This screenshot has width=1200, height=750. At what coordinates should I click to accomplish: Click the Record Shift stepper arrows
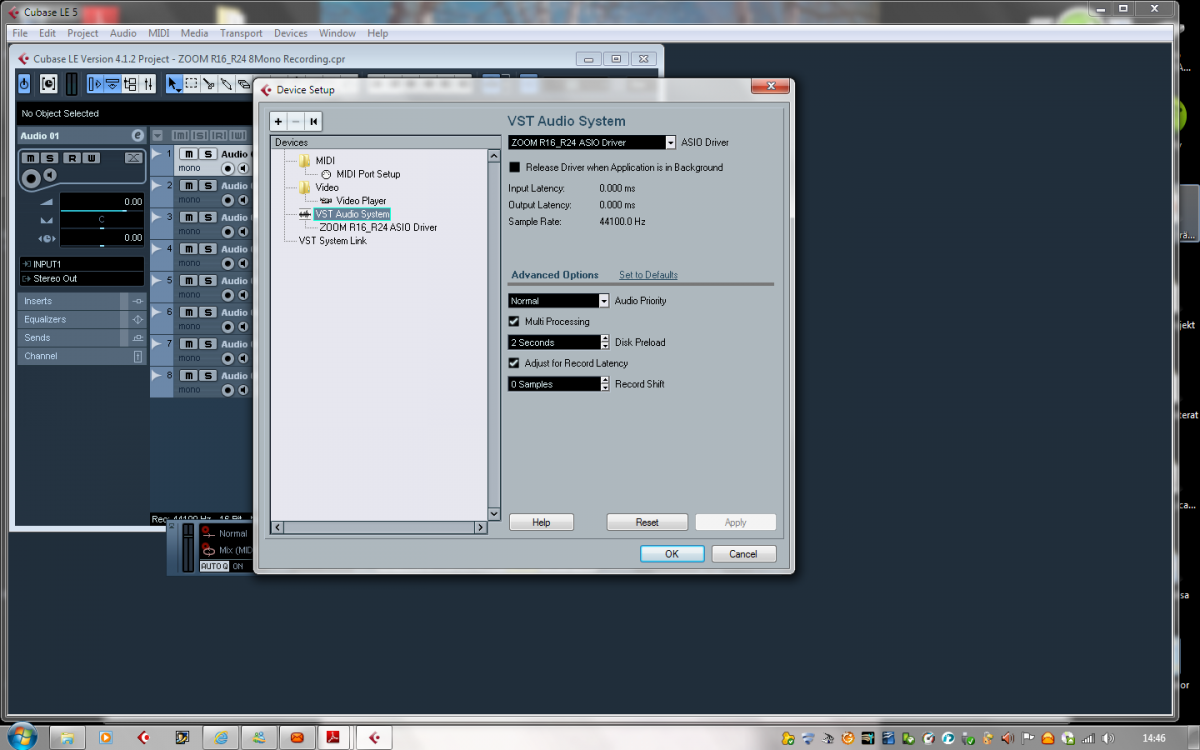(604, 384)
